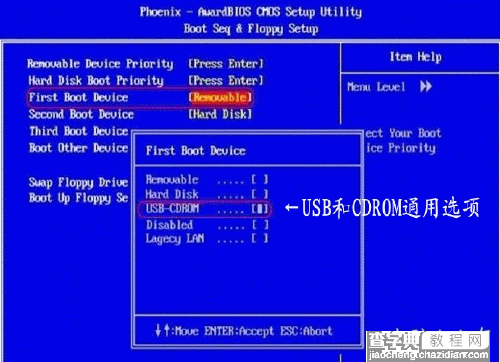Open Hard Disk Boot Priority Press Enter value

226,80
